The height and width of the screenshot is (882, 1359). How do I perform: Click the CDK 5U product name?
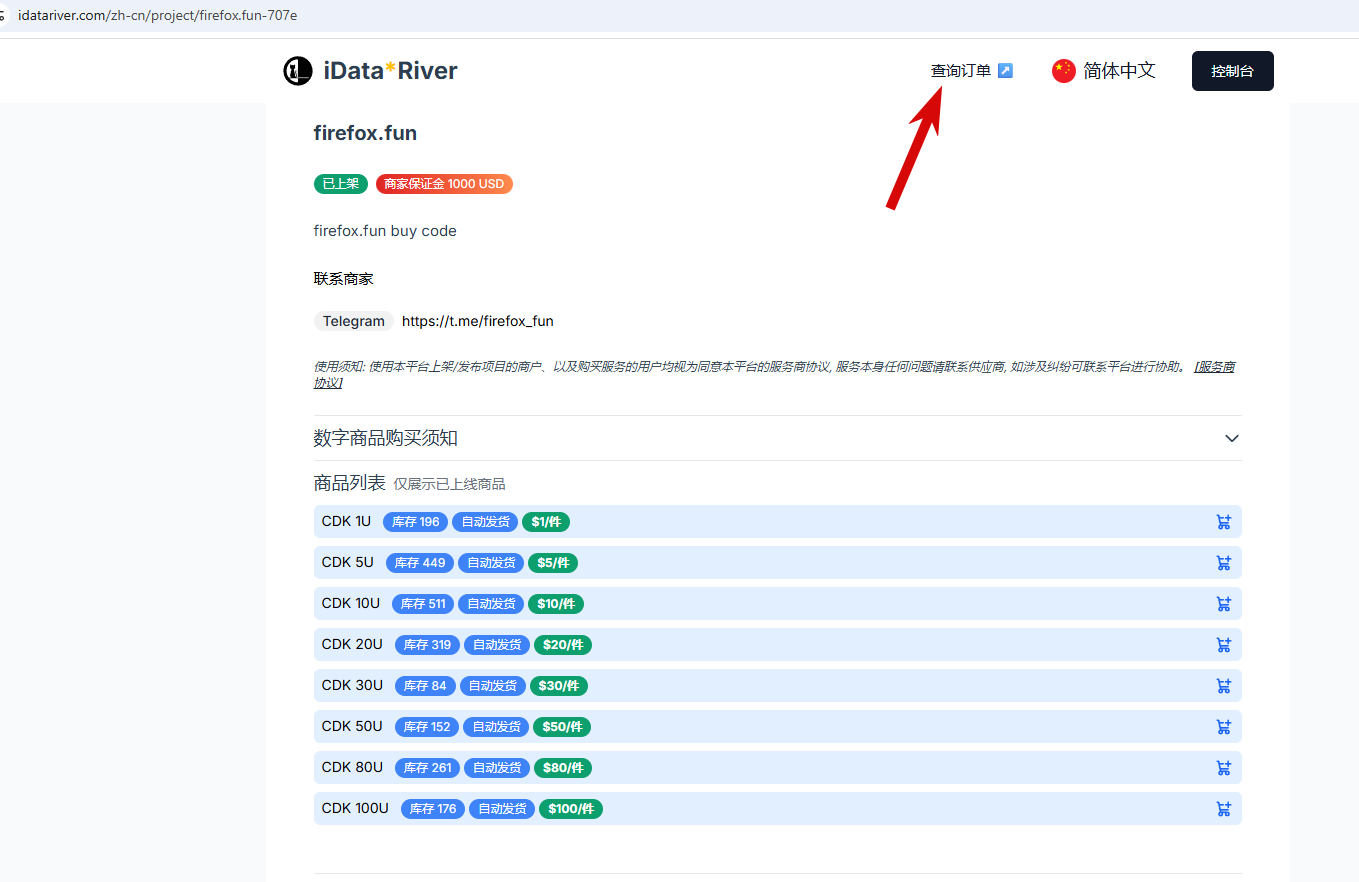[348, 562]
